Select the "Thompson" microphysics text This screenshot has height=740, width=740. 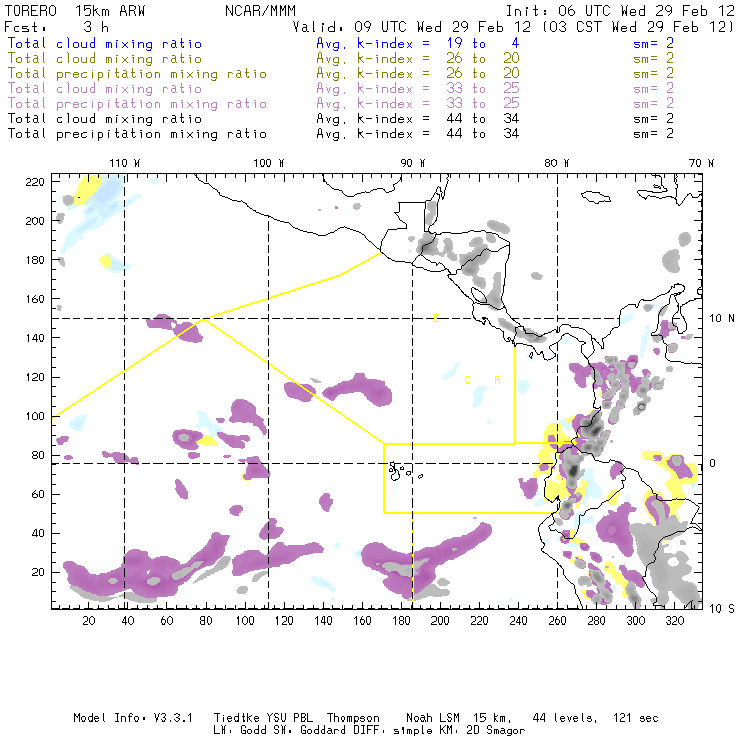pyautogui.click(x=353, y=718)
